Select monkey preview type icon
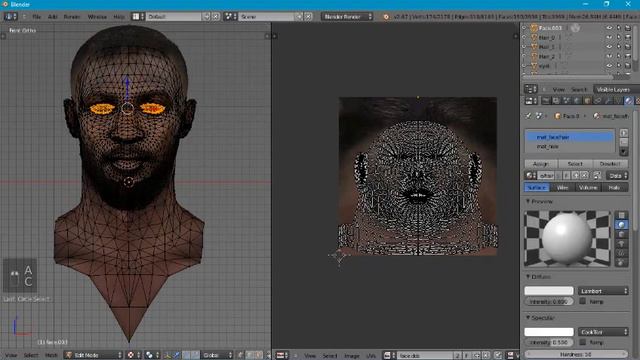 pyautogui.click(x=621, y=244)
